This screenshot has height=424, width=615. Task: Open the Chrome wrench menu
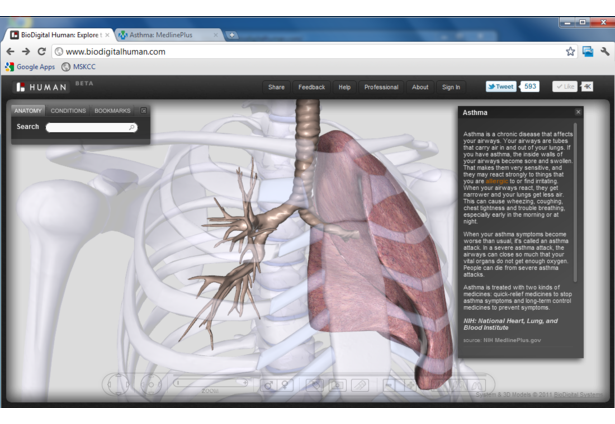pyautogui.click(x=604, y=51)
